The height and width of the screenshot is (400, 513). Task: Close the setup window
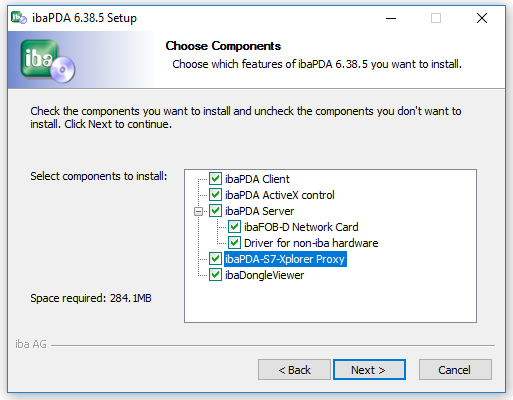click(x=482, y=18)
